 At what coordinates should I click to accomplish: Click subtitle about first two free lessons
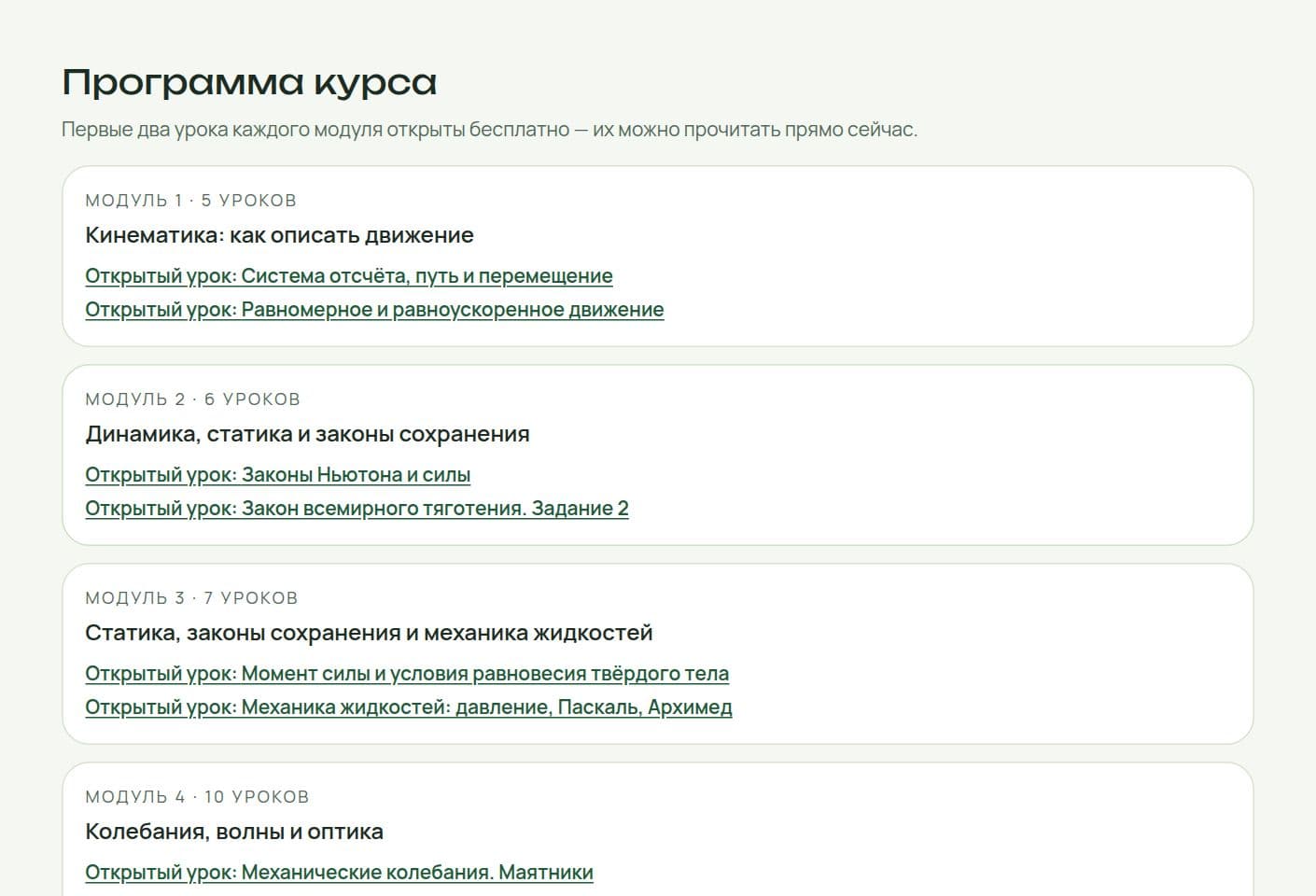click(x=490, y=130)
